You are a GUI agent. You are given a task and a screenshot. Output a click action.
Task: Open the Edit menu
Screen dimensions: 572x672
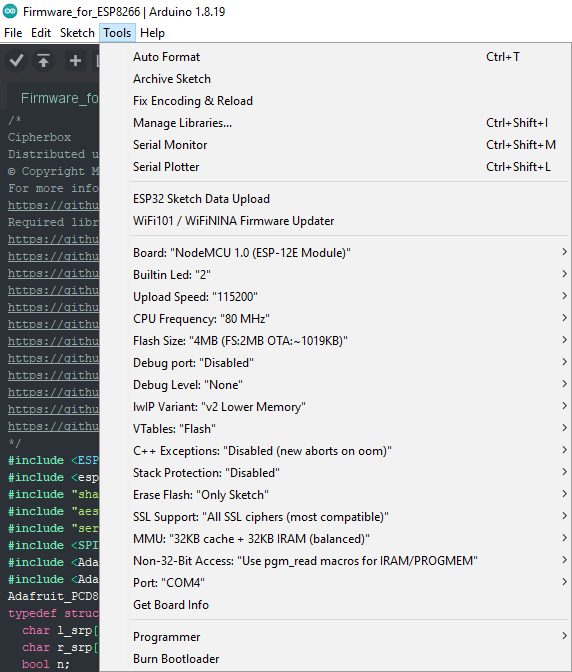[41, 33]
